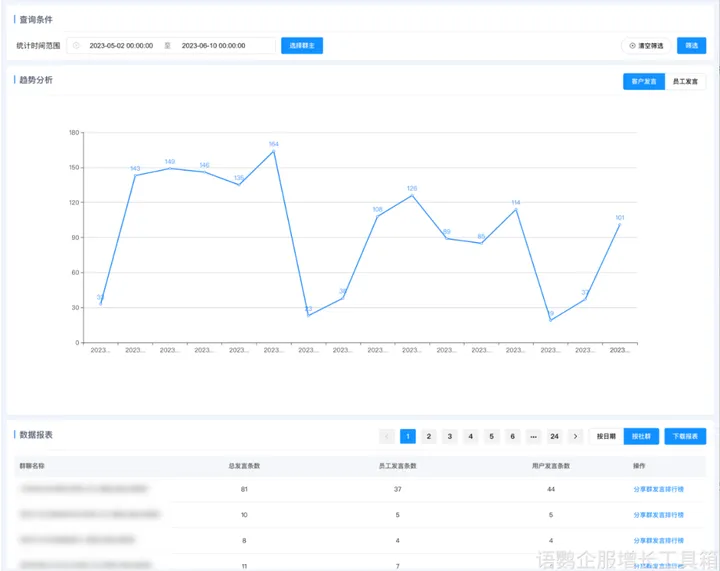Image resolution: width=720 pixels, height=571 pixels.
Task: Go to page 3 of the report
Action: coord(450,436)
